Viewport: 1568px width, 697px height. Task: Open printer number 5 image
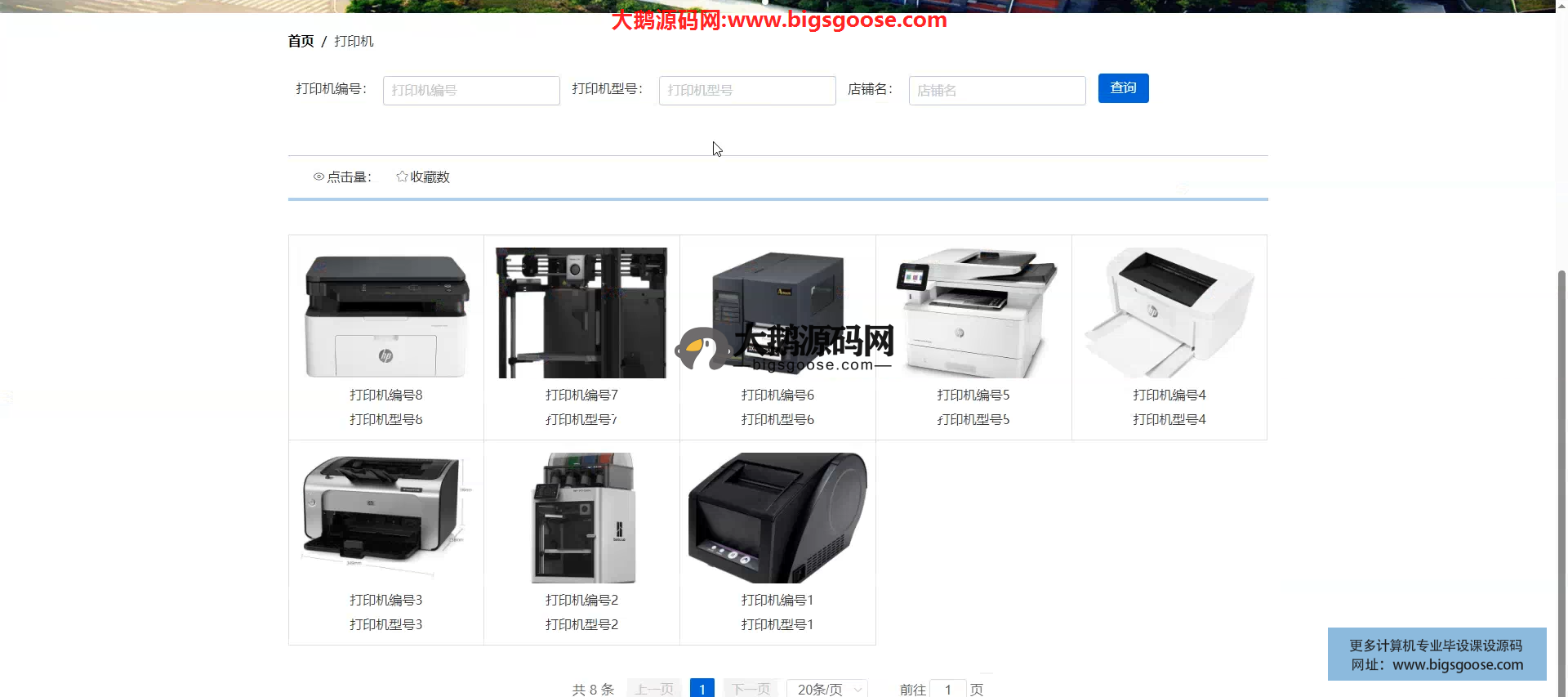(x=973, y=313)
